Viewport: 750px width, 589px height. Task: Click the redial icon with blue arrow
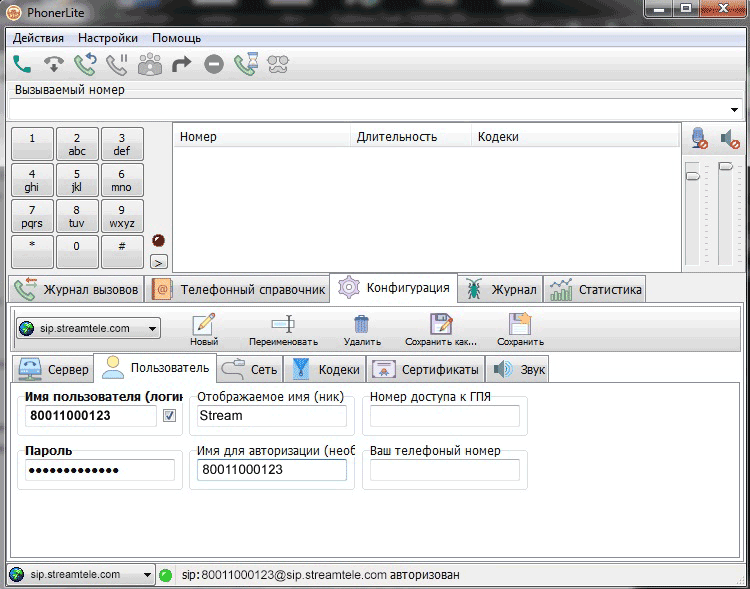[x=85, y=65]
